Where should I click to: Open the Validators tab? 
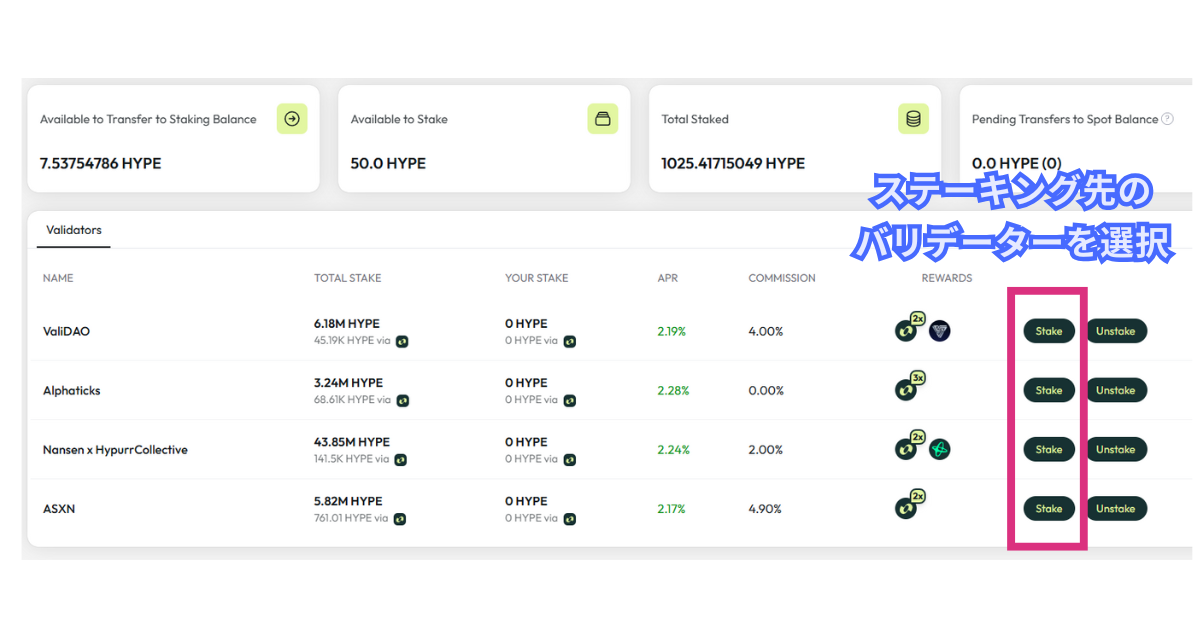(x=74, y=230)
